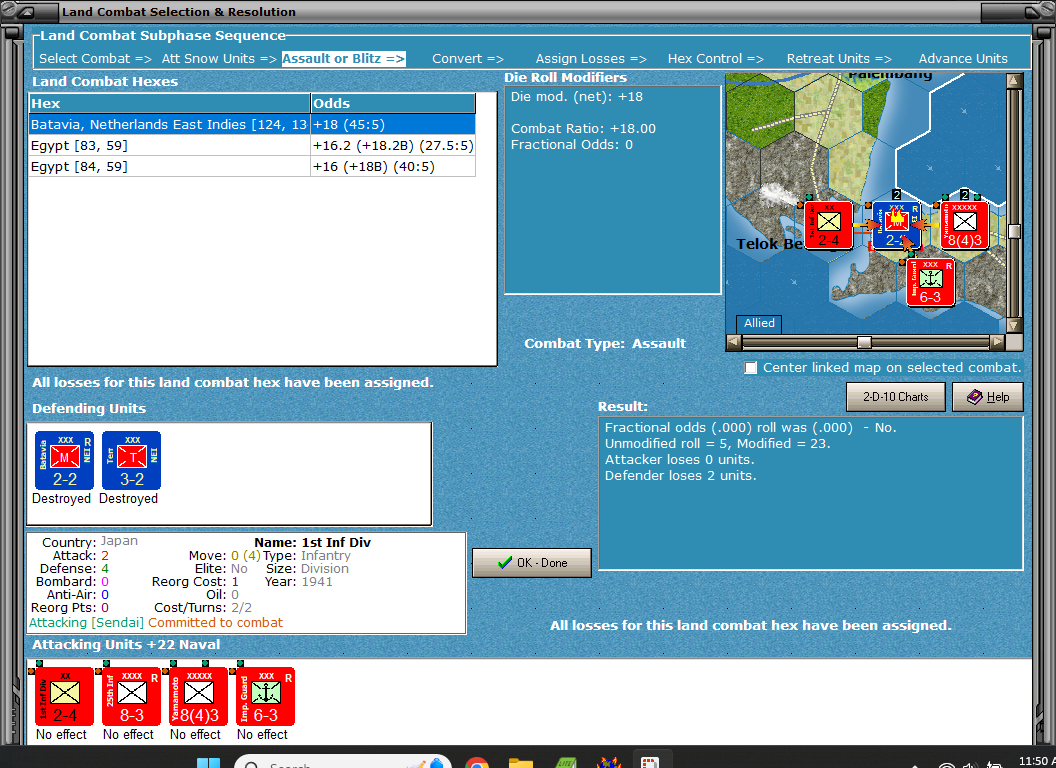Open the Windows Start menu
Image resolution: width=1056 pixels, height=768 pixels.
tap(208, 763)
